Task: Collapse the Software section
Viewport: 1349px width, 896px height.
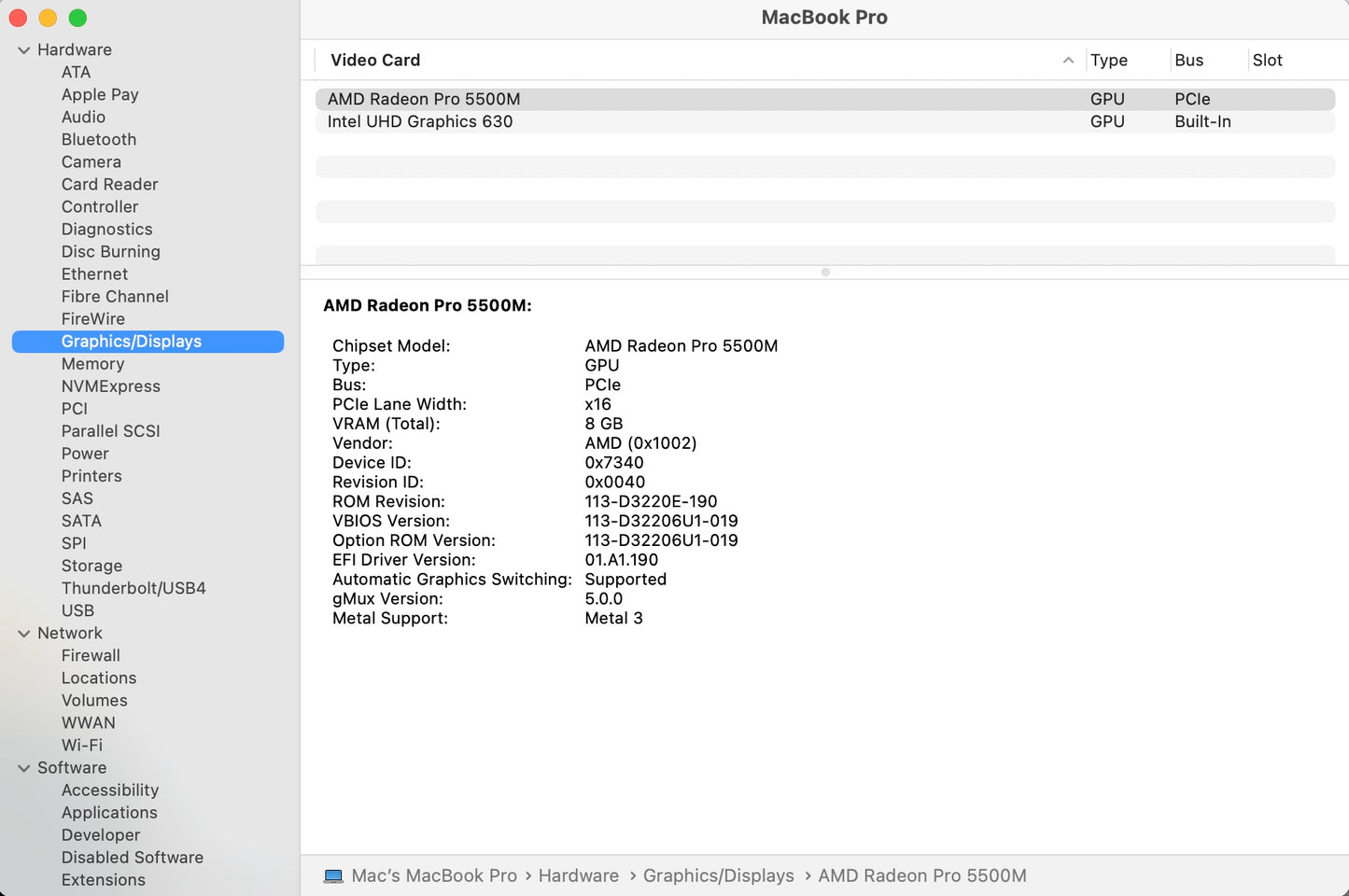Action: point(23,767)
